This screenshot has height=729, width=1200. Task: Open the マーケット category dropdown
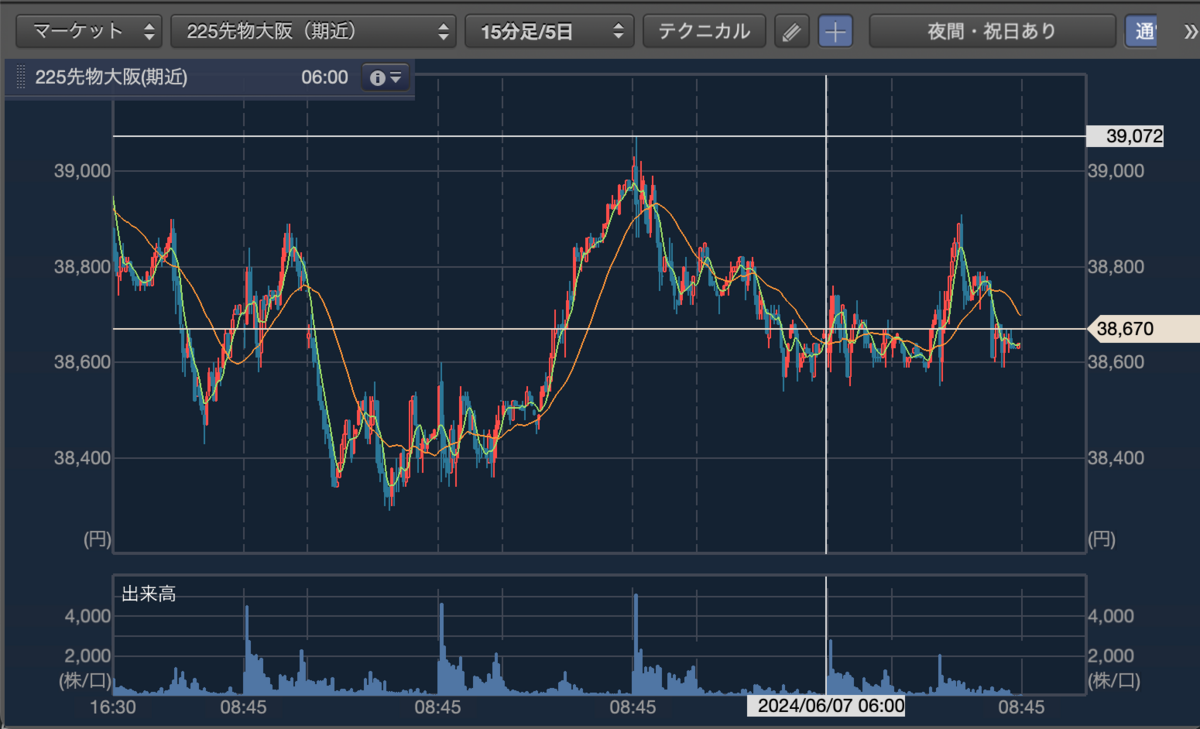(x=91, y=31)
